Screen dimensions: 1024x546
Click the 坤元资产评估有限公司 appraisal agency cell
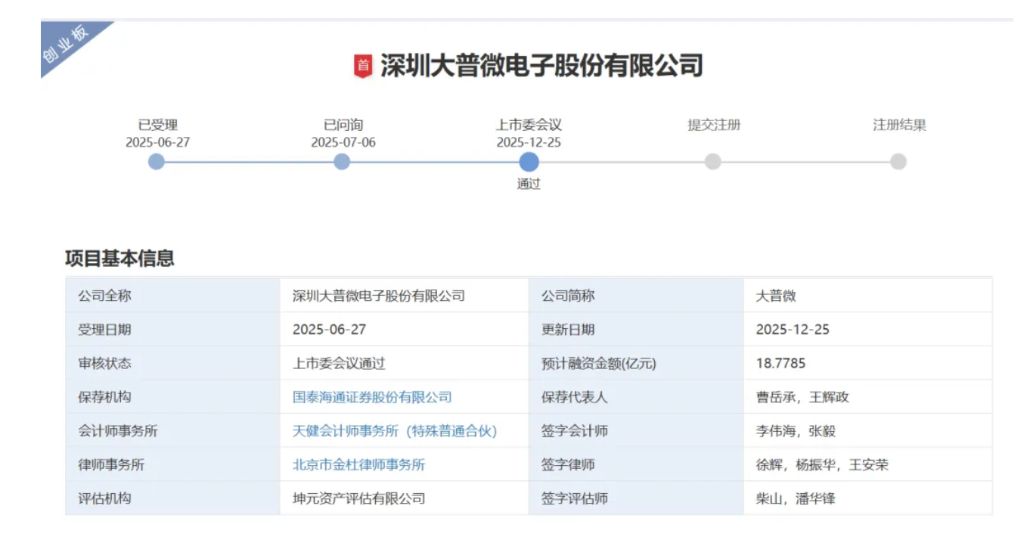point(358,498)
